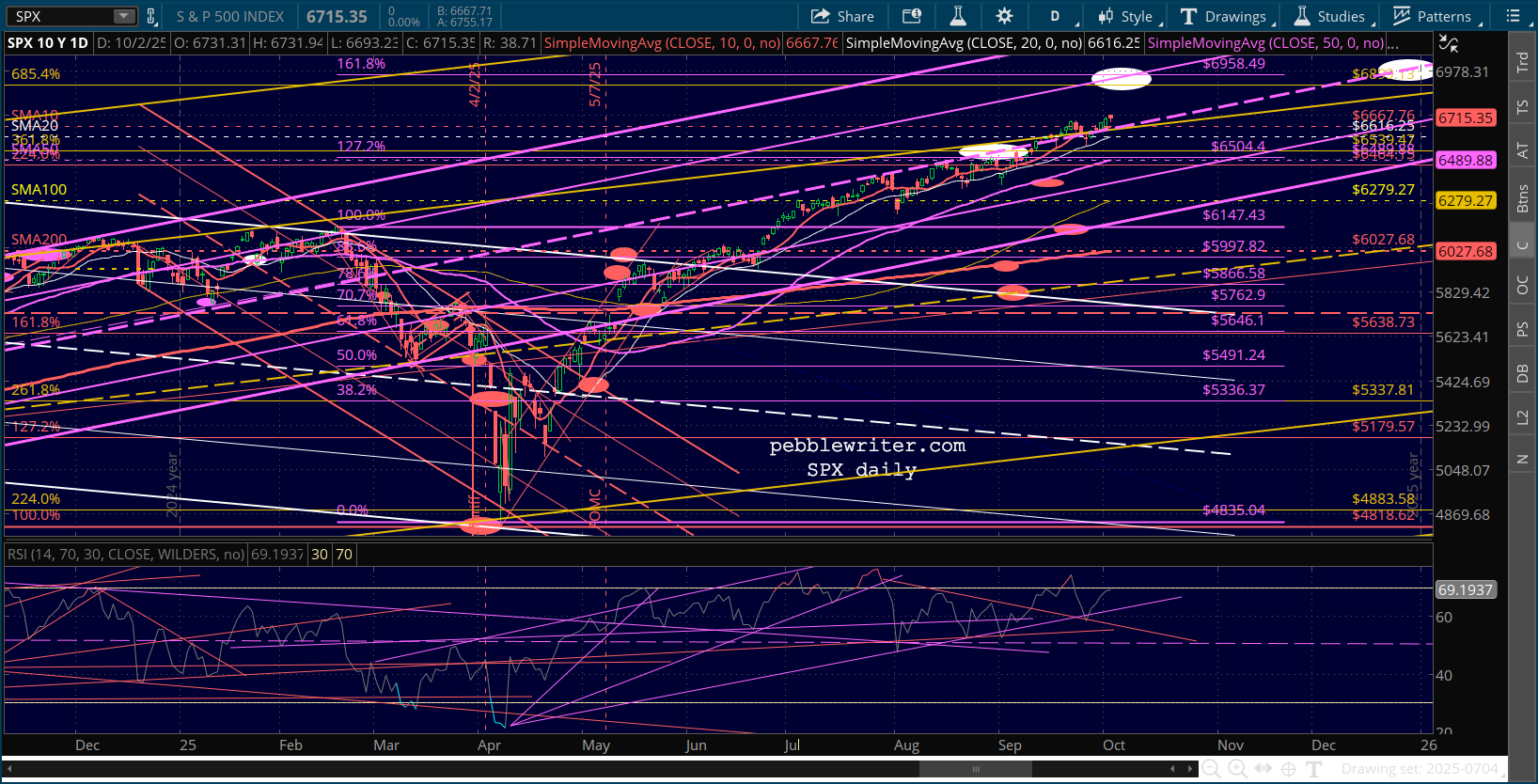Open the Trd sidebar tab
The image size is (1538, 784).
[x=1523, y=62]
